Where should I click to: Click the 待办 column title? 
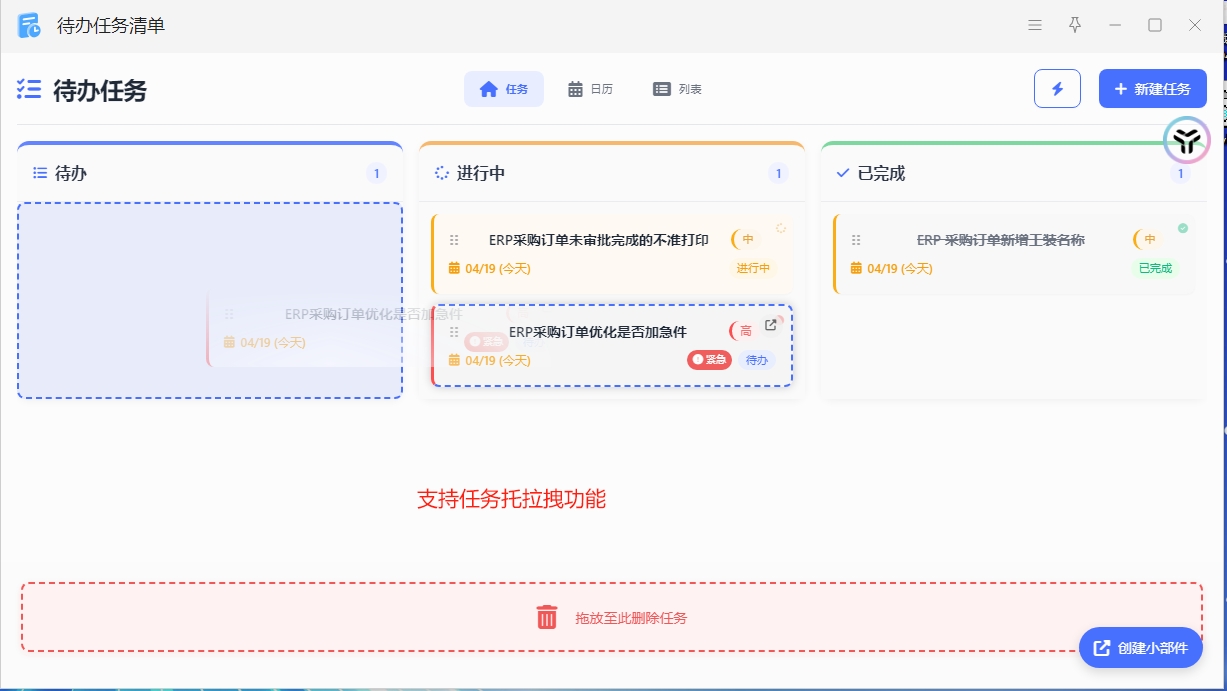(71, 173)
